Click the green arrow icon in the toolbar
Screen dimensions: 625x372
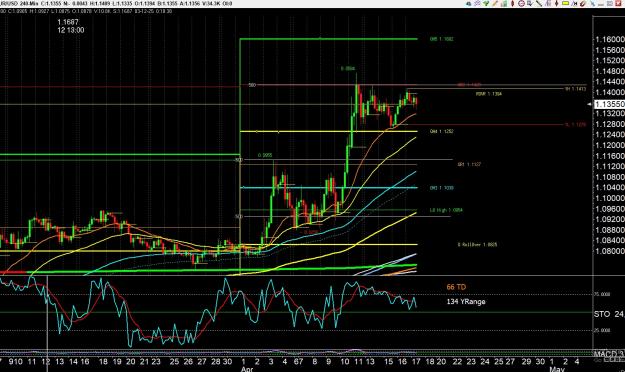tap(486, 3)
